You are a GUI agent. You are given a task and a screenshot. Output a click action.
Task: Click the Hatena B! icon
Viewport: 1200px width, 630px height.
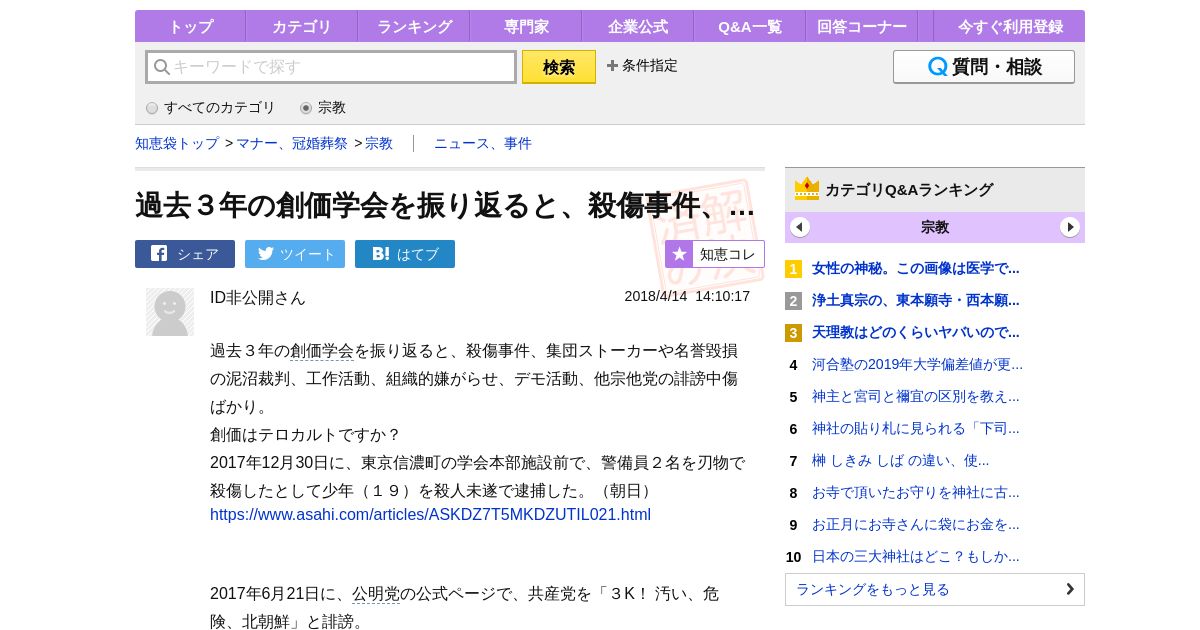coord(381,254)
